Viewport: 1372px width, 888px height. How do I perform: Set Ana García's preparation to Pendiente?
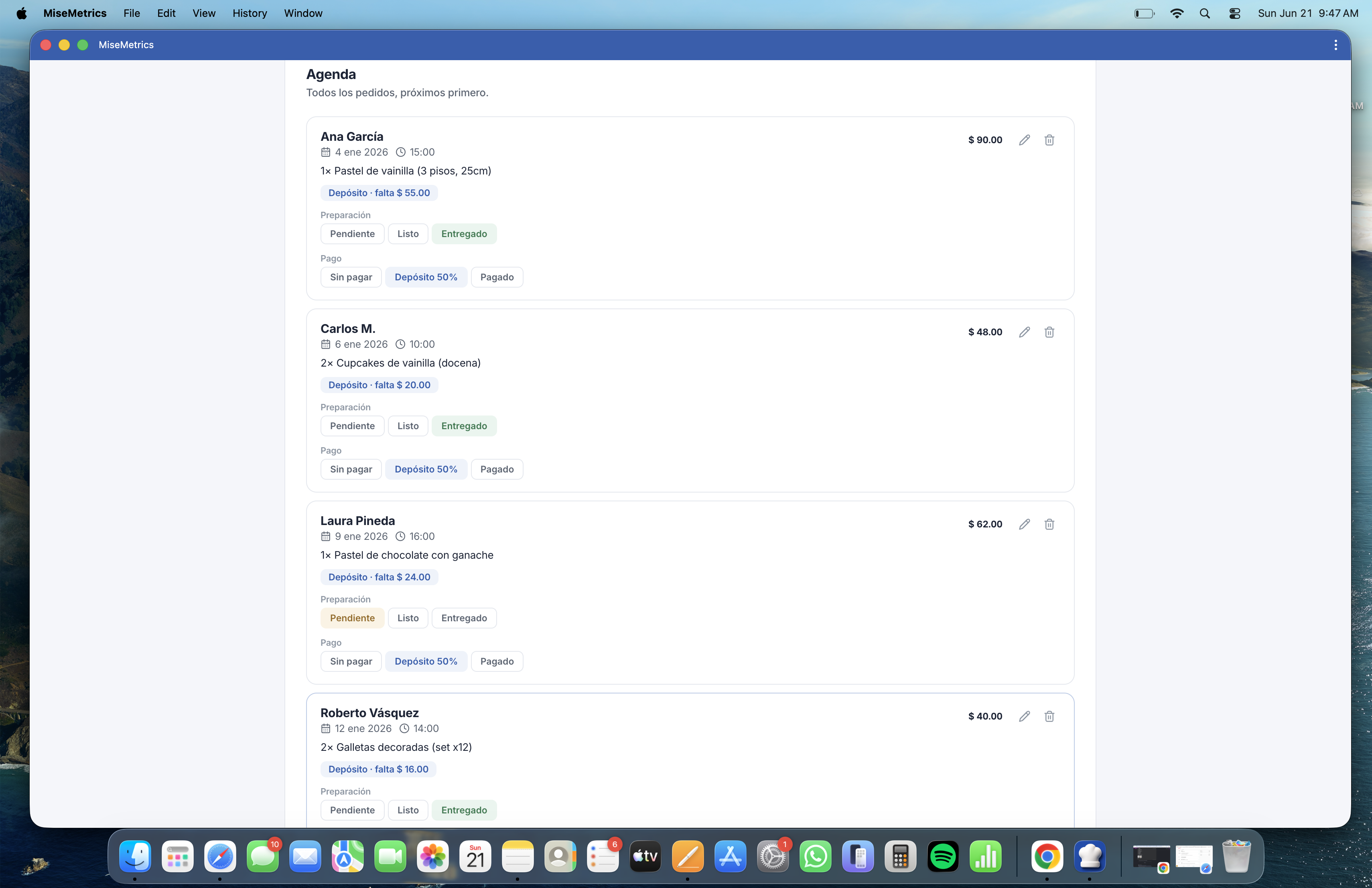point(352,234)
